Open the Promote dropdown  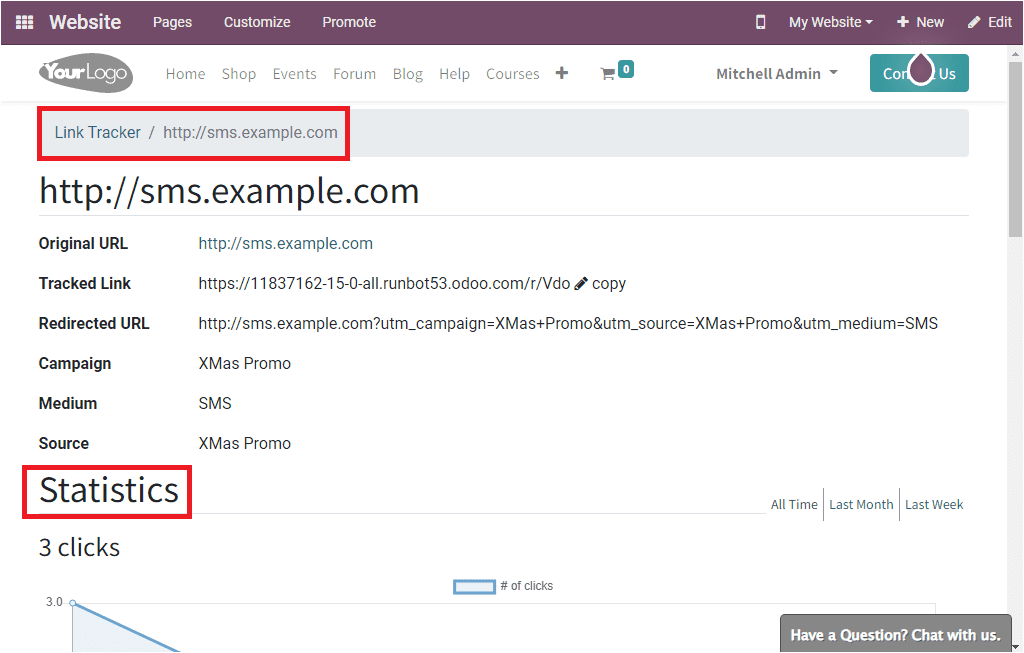coord(348,21)
